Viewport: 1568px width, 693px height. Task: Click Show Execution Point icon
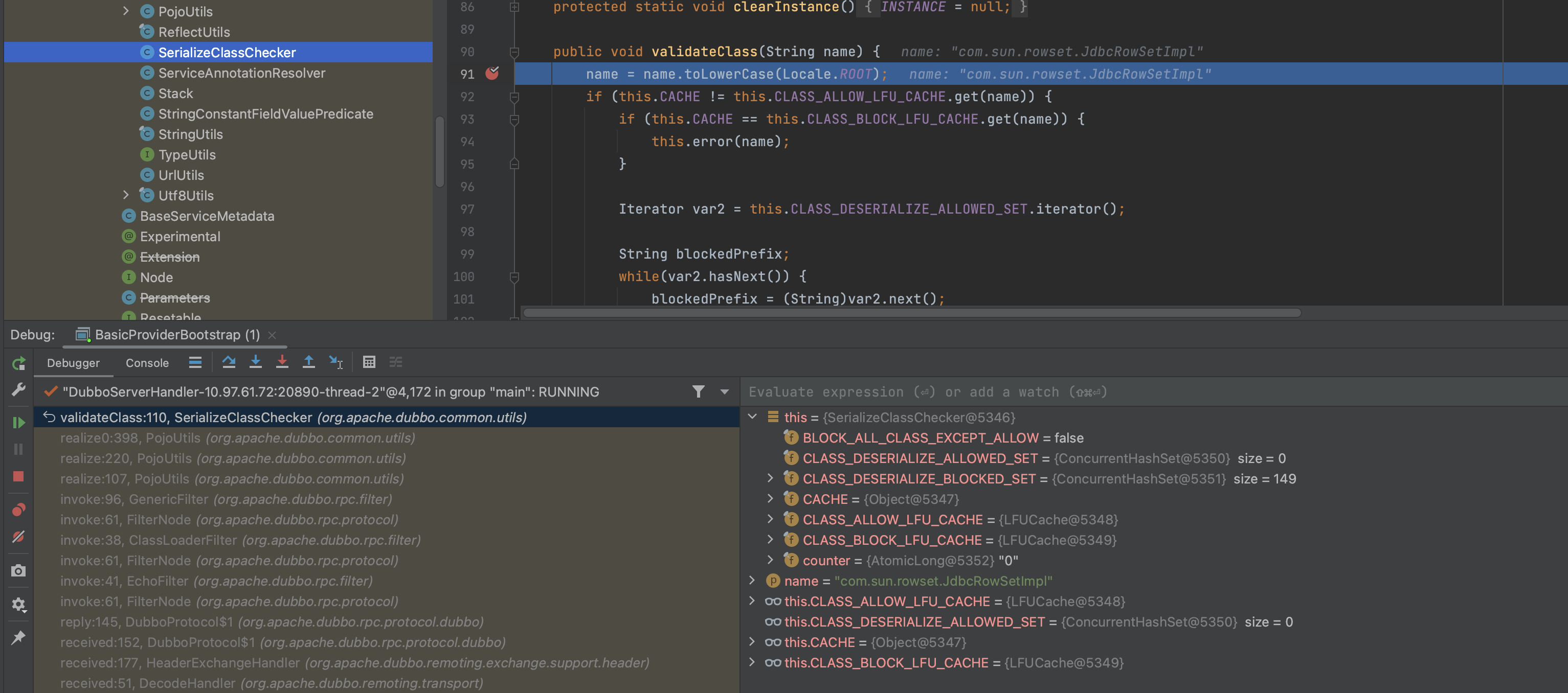click(x=195, y=363)
